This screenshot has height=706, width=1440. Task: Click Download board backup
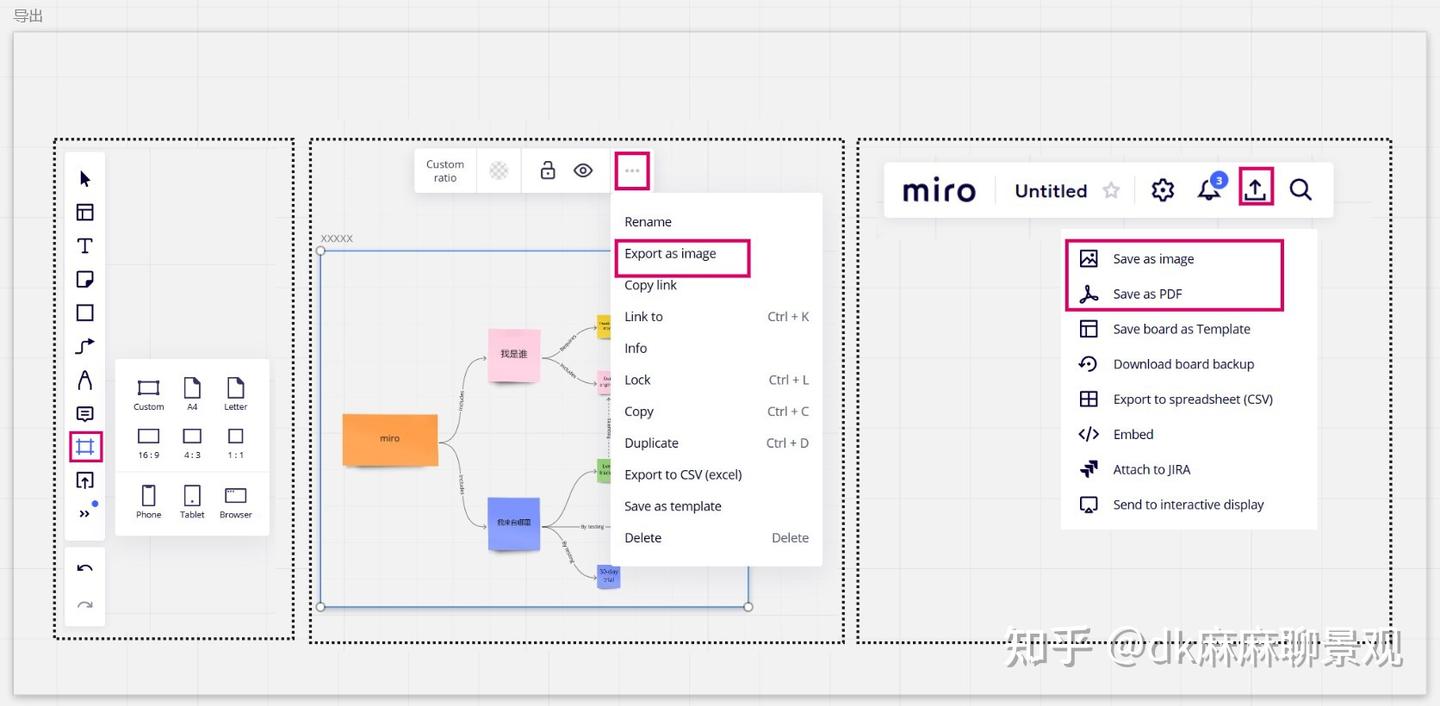click(1183, 363)
